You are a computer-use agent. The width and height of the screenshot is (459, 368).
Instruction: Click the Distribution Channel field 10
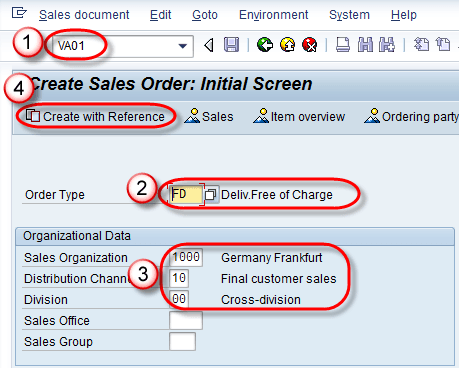[x=179, y=278]
